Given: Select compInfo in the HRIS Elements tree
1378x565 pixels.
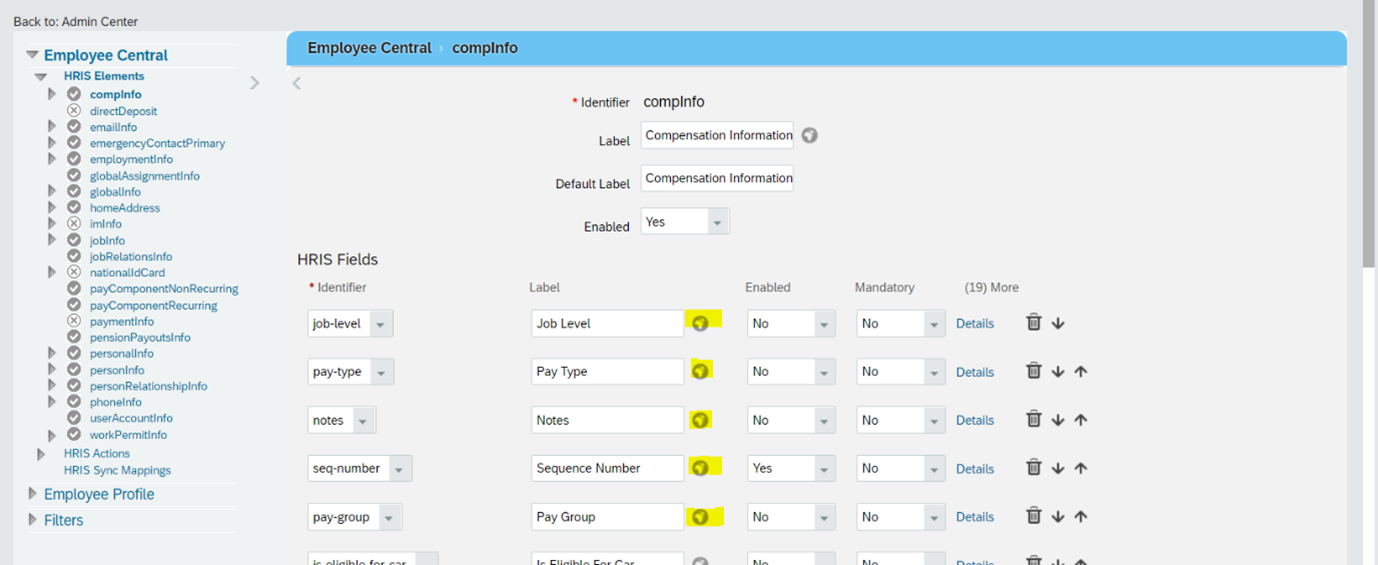Looking at the screenshot, I should [116, 95].
